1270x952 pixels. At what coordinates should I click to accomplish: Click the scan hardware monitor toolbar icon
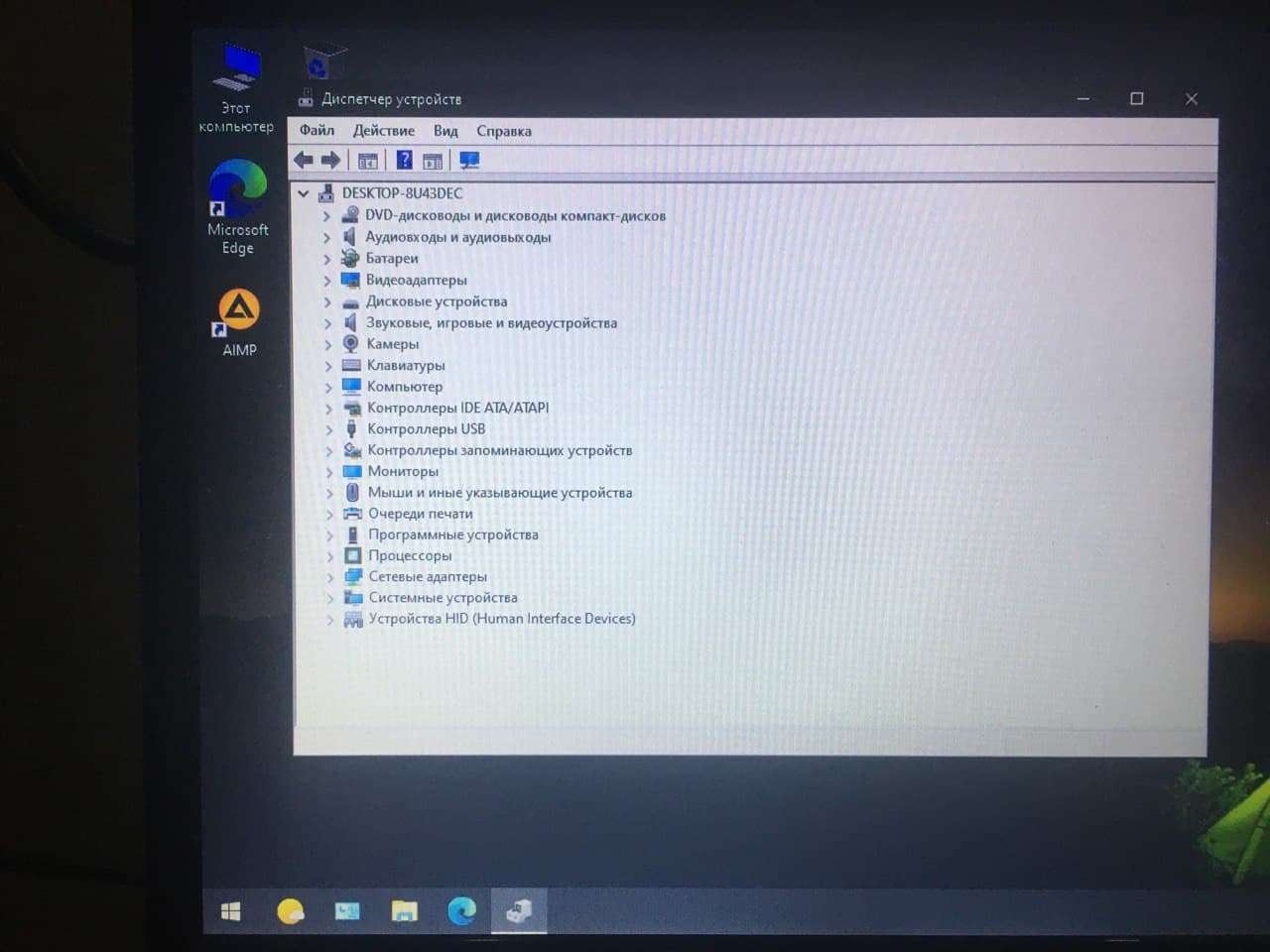[469, 160]
